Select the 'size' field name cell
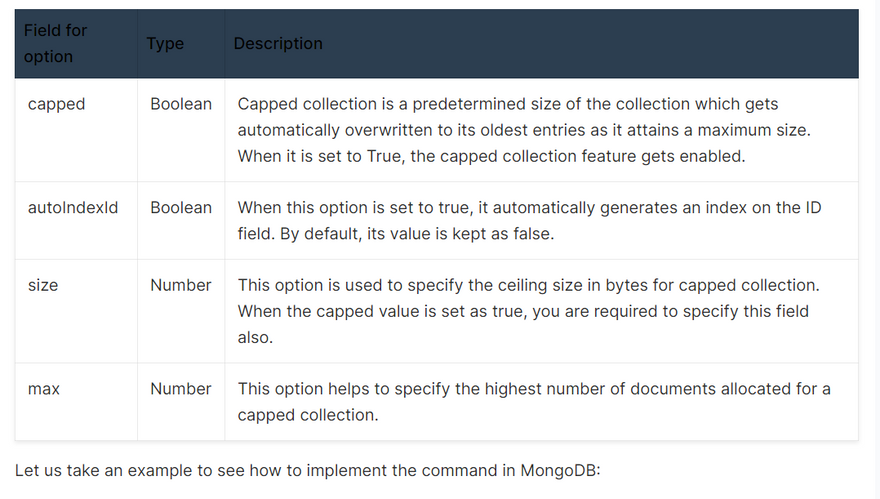 [43, 285]
